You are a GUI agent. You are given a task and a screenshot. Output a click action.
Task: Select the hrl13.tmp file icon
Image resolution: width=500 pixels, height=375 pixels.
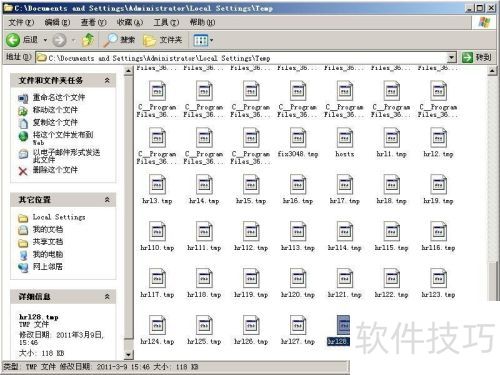point(298,231)
